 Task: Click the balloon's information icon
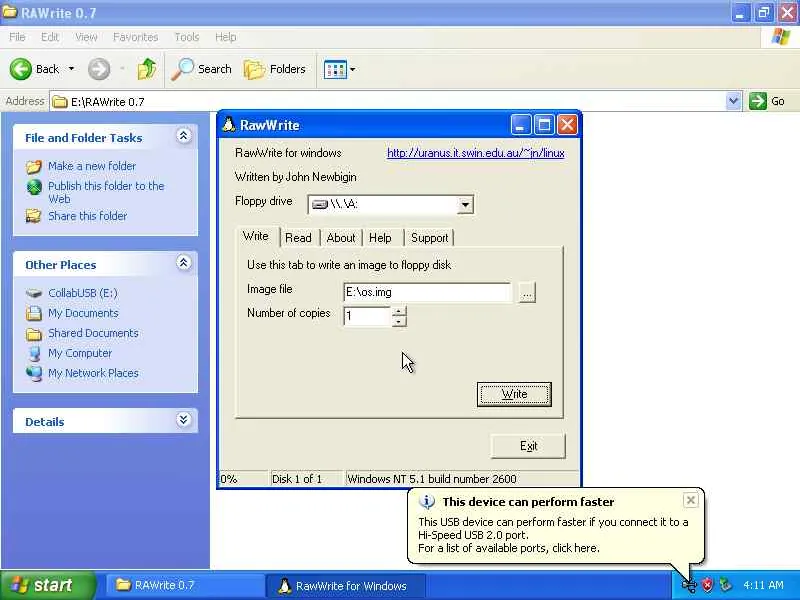point(427,502)
